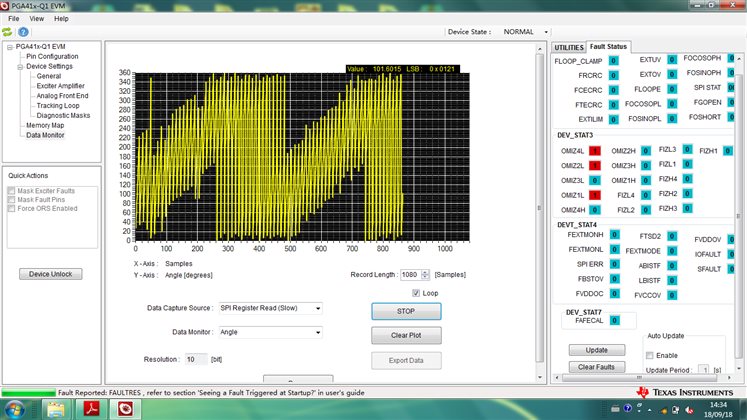Click the OMIZ3L status indicator
Image resolution: width=747 pixels, height=420 pixels.
coord(595,180)
